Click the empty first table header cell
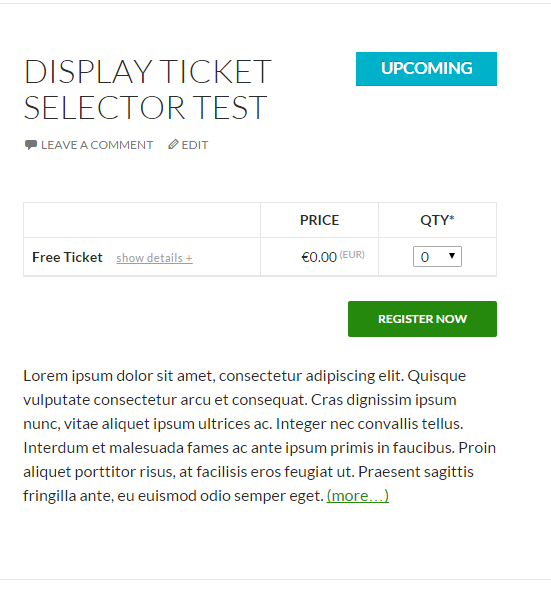 pos(142,220)
